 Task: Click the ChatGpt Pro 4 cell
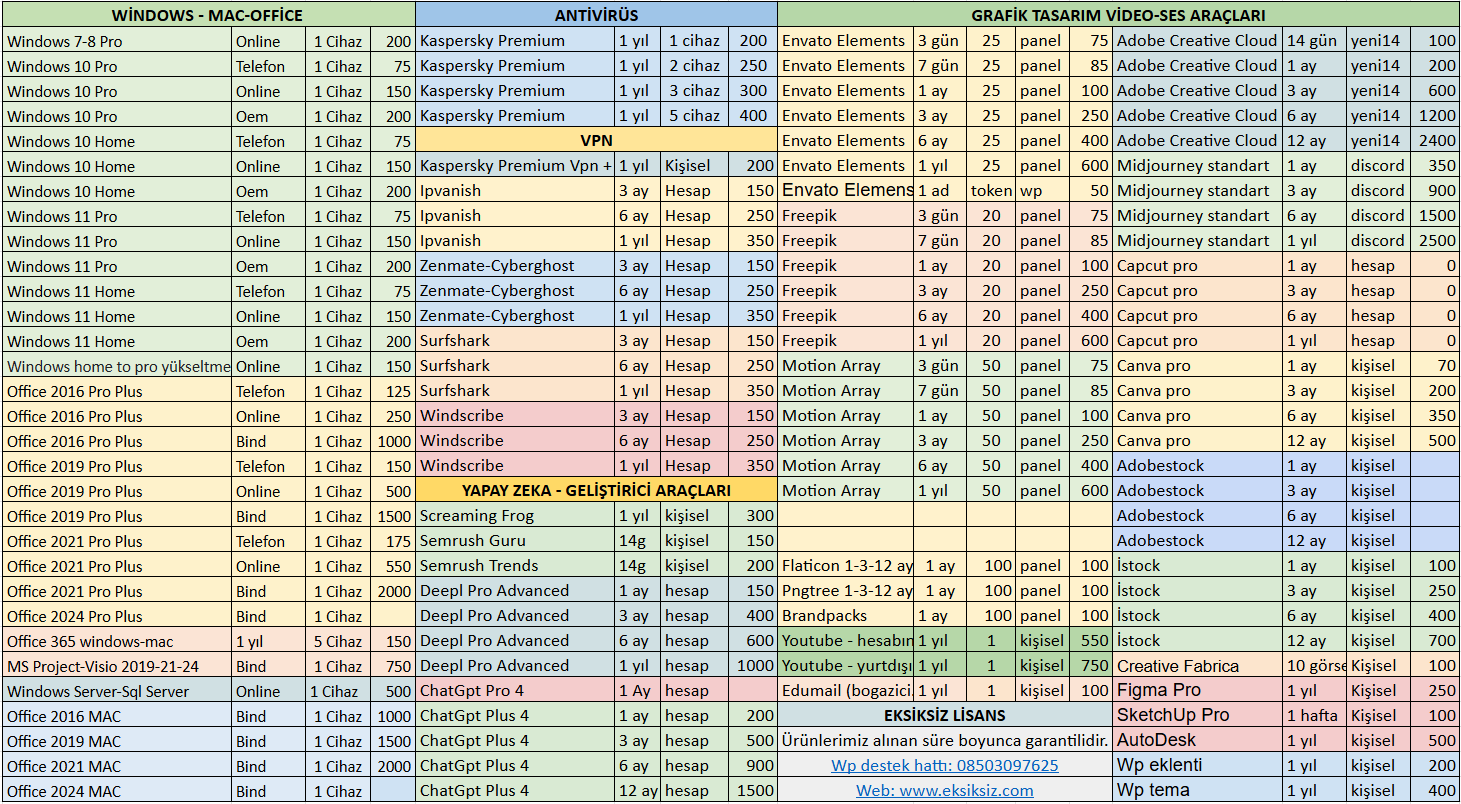pos(515,691)
